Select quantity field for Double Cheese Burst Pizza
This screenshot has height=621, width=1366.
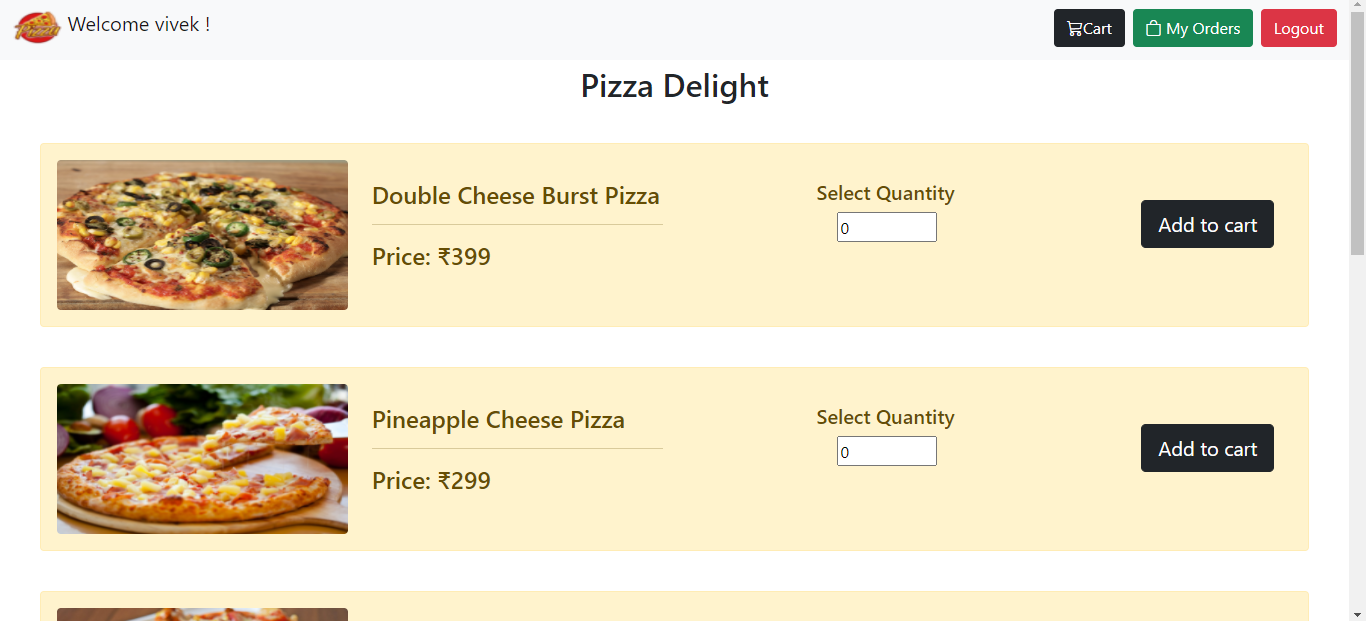(886, 227)
